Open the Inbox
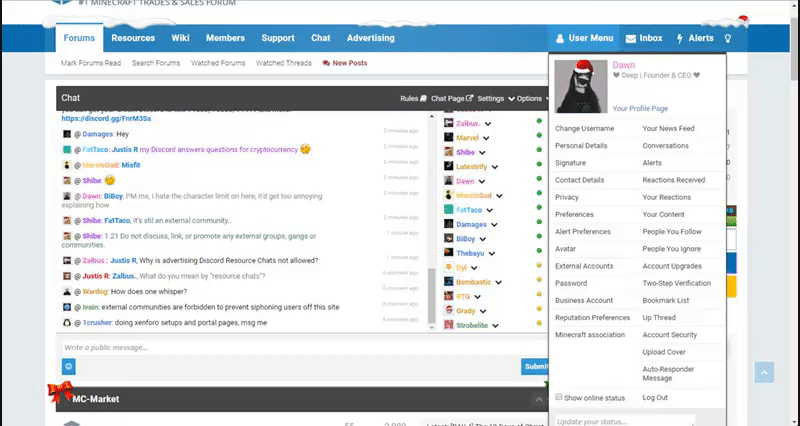 point(644,38)
